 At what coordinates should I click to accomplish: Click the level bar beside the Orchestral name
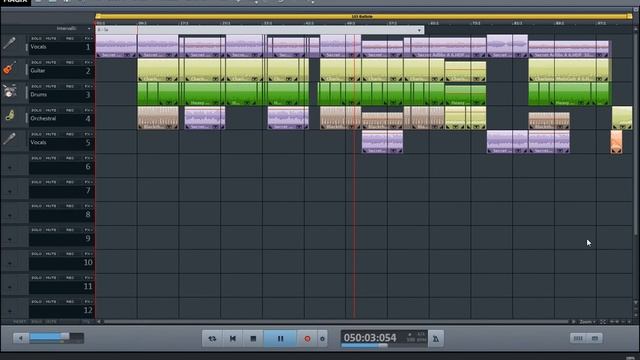[27, 119]
